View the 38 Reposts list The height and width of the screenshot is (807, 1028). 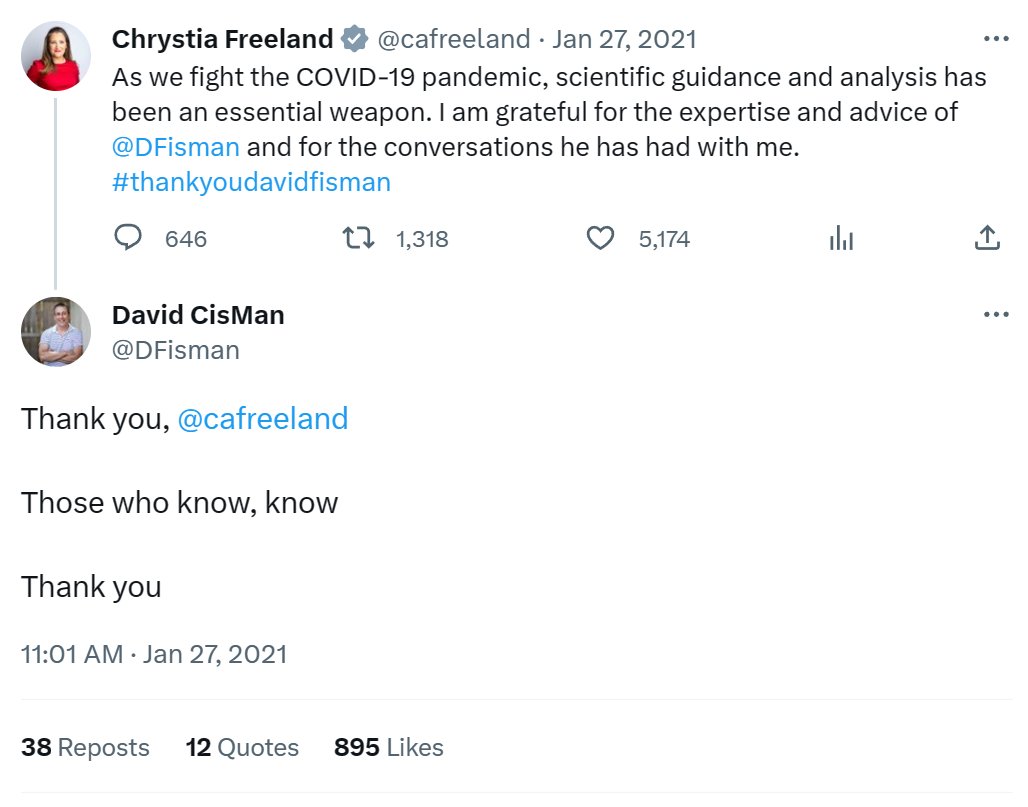[85, 747]
